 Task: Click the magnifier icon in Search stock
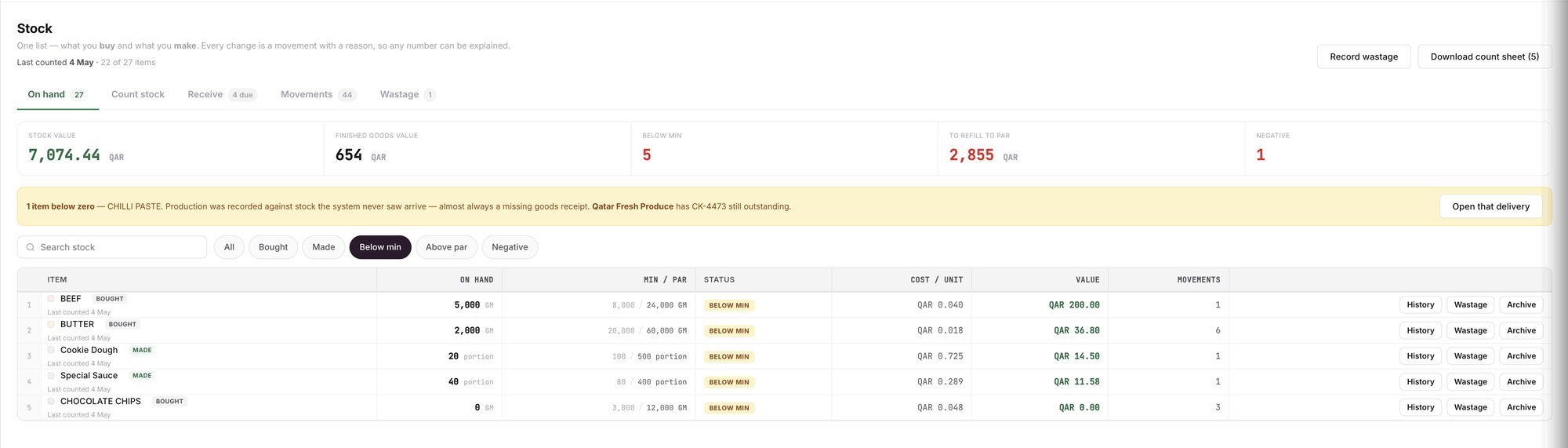[x=31, y=247]
